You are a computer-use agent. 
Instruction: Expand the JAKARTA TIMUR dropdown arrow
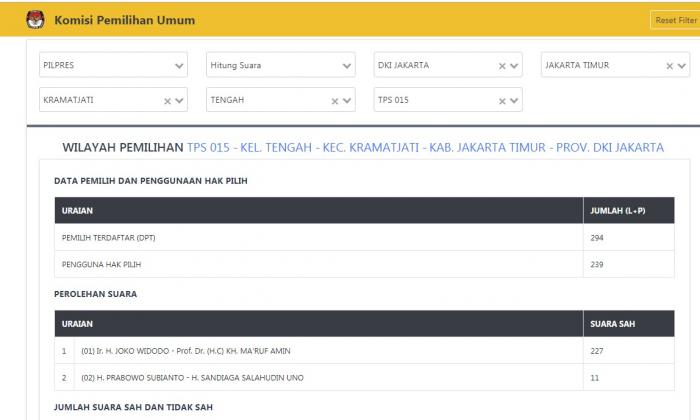683,66
